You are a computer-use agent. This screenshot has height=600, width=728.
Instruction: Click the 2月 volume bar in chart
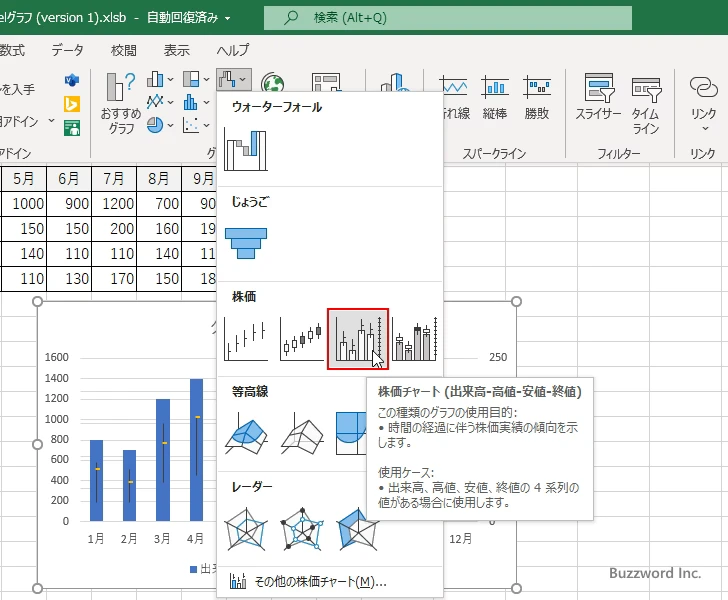coord(130,485)
